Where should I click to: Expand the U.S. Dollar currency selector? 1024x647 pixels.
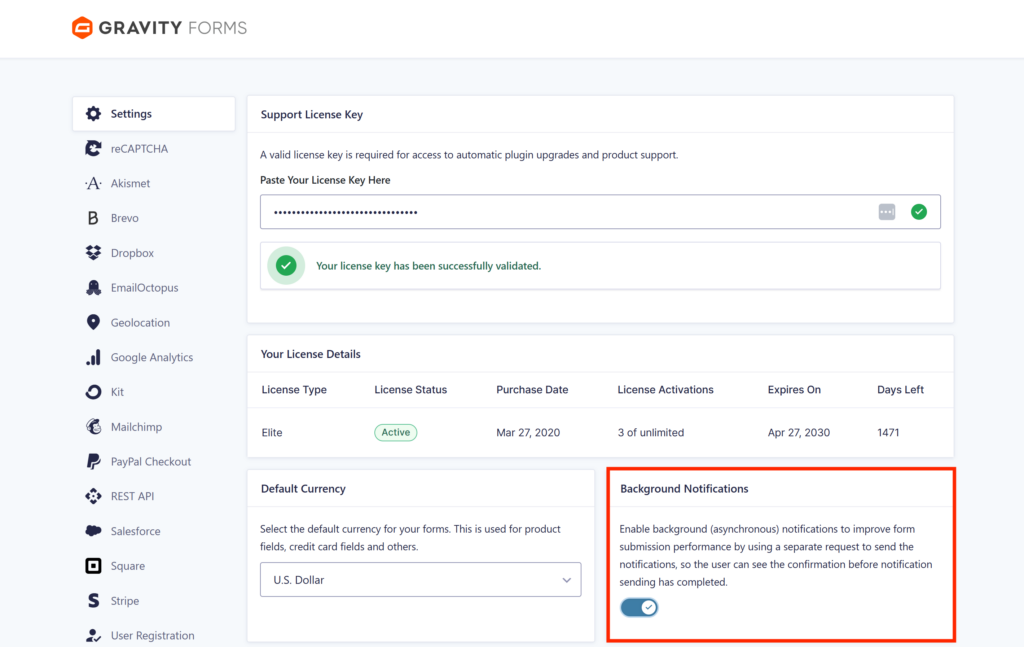pyautogui.click(x=420, y=579)
